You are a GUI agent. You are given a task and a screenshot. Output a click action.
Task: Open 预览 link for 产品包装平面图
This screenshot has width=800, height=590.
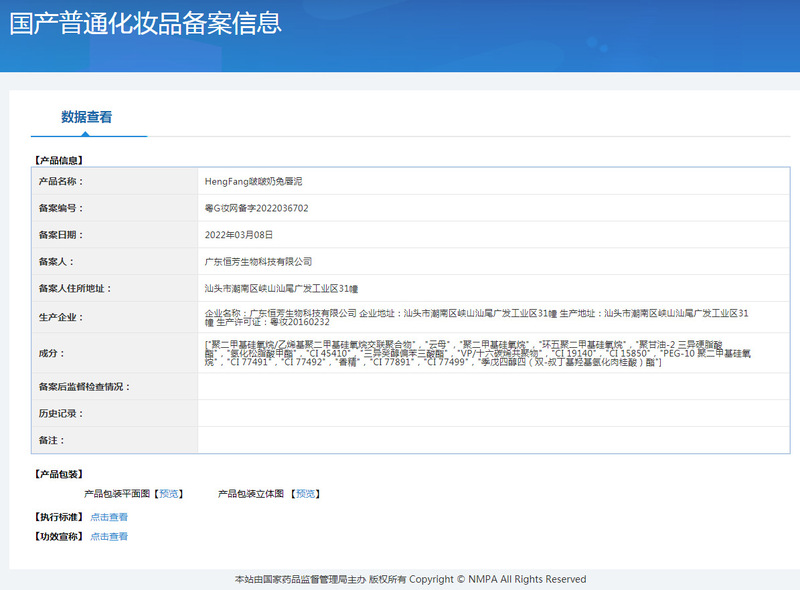[170, 494]
